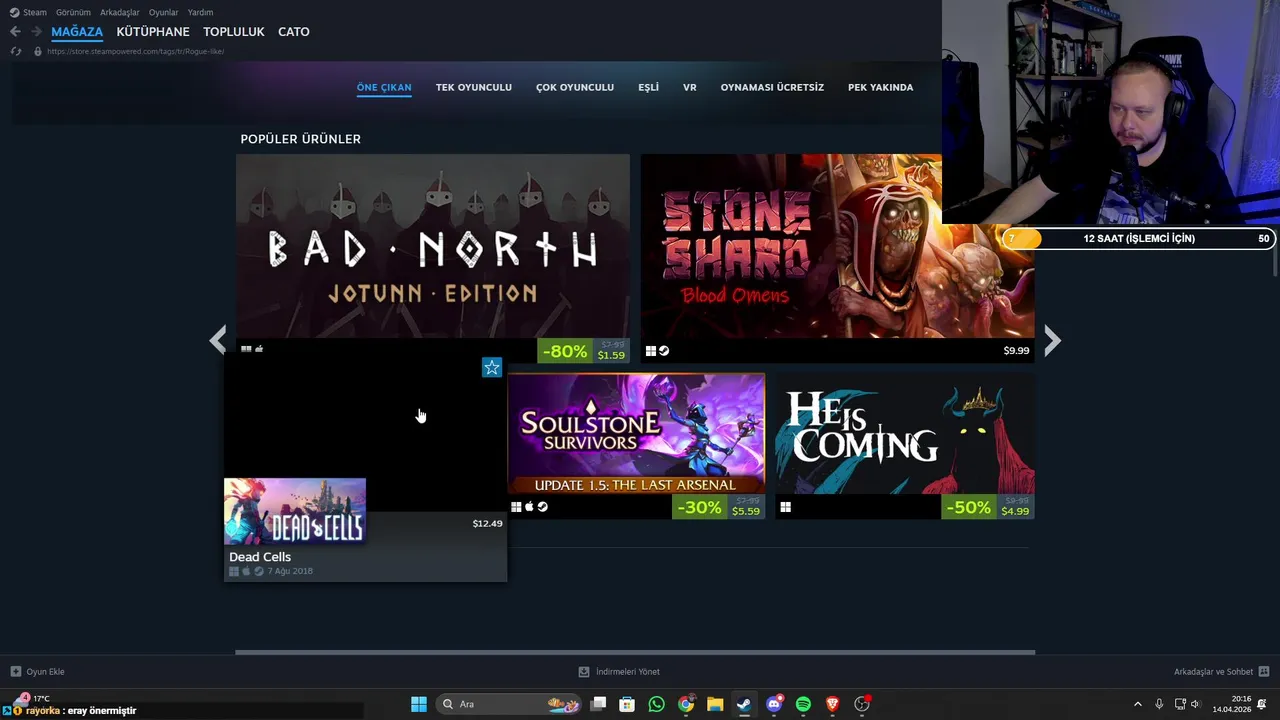Click the horizontal carousel scrollbar
The width and height of the screenshot is (1280, 720).
[x=635, y=653]
